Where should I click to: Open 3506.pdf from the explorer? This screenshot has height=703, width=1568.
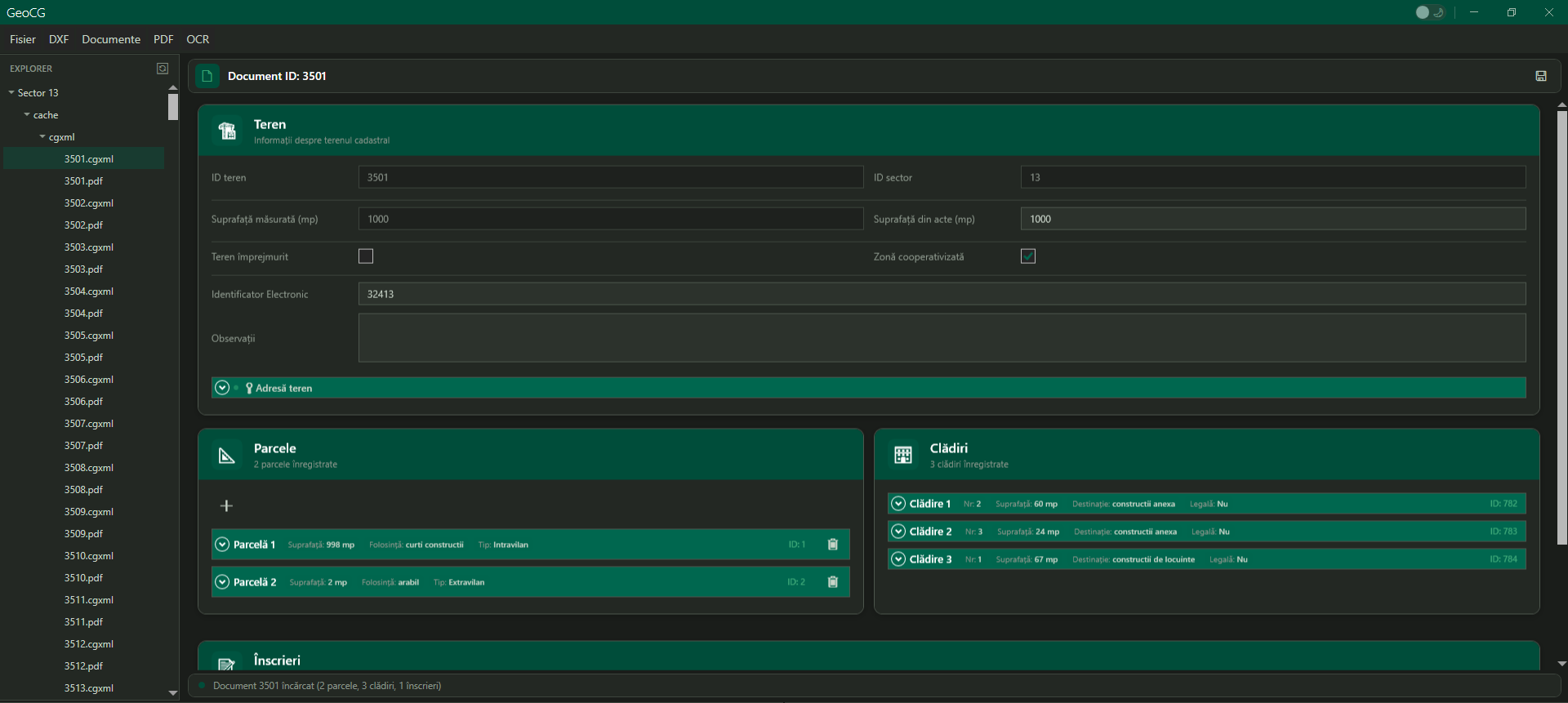tap(83, 402)
